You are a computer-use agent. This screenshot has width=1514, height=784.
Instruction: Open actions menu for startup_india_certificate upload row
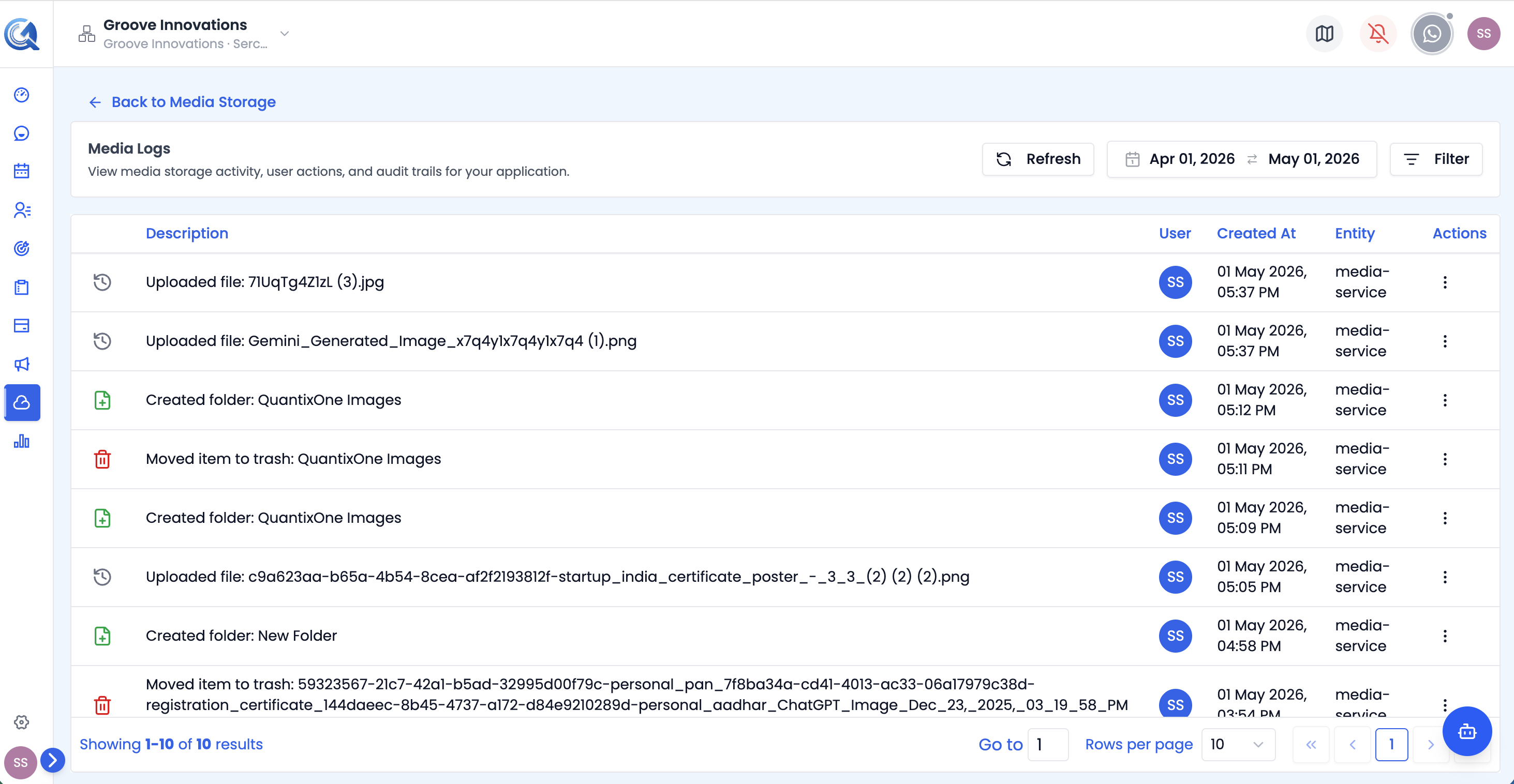[x=1445, y=577]
